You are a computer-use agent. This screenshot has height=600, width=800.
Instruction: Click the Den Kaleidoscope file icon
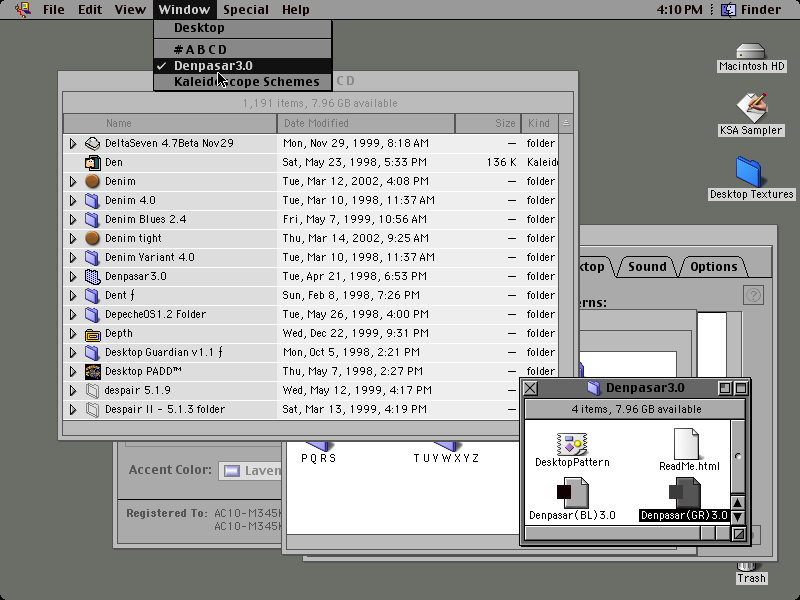click(x=92, y=162)
